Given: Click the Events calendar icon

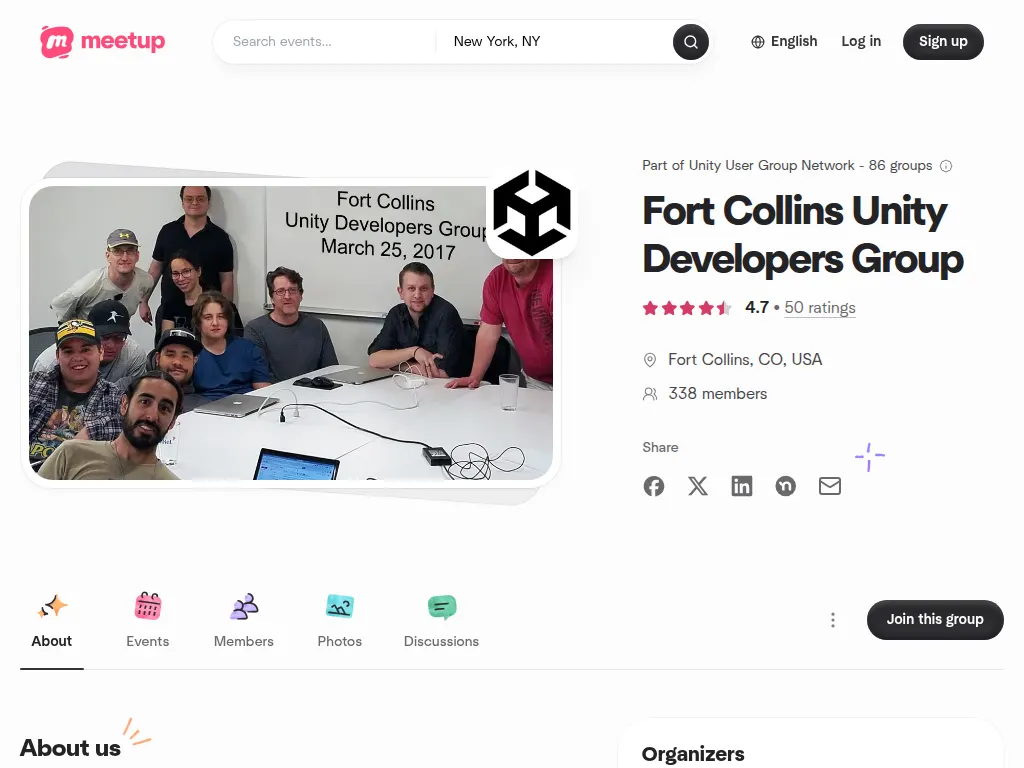Looking at the screenshot, I should [148, 606].
